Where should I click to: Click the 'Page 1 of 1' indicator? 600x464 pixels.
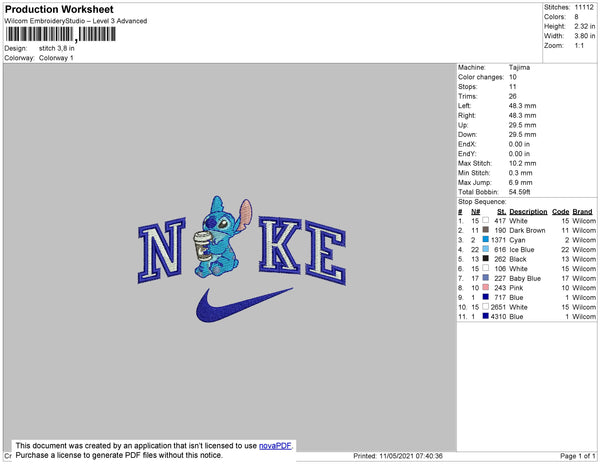click(x=577, y=456)
